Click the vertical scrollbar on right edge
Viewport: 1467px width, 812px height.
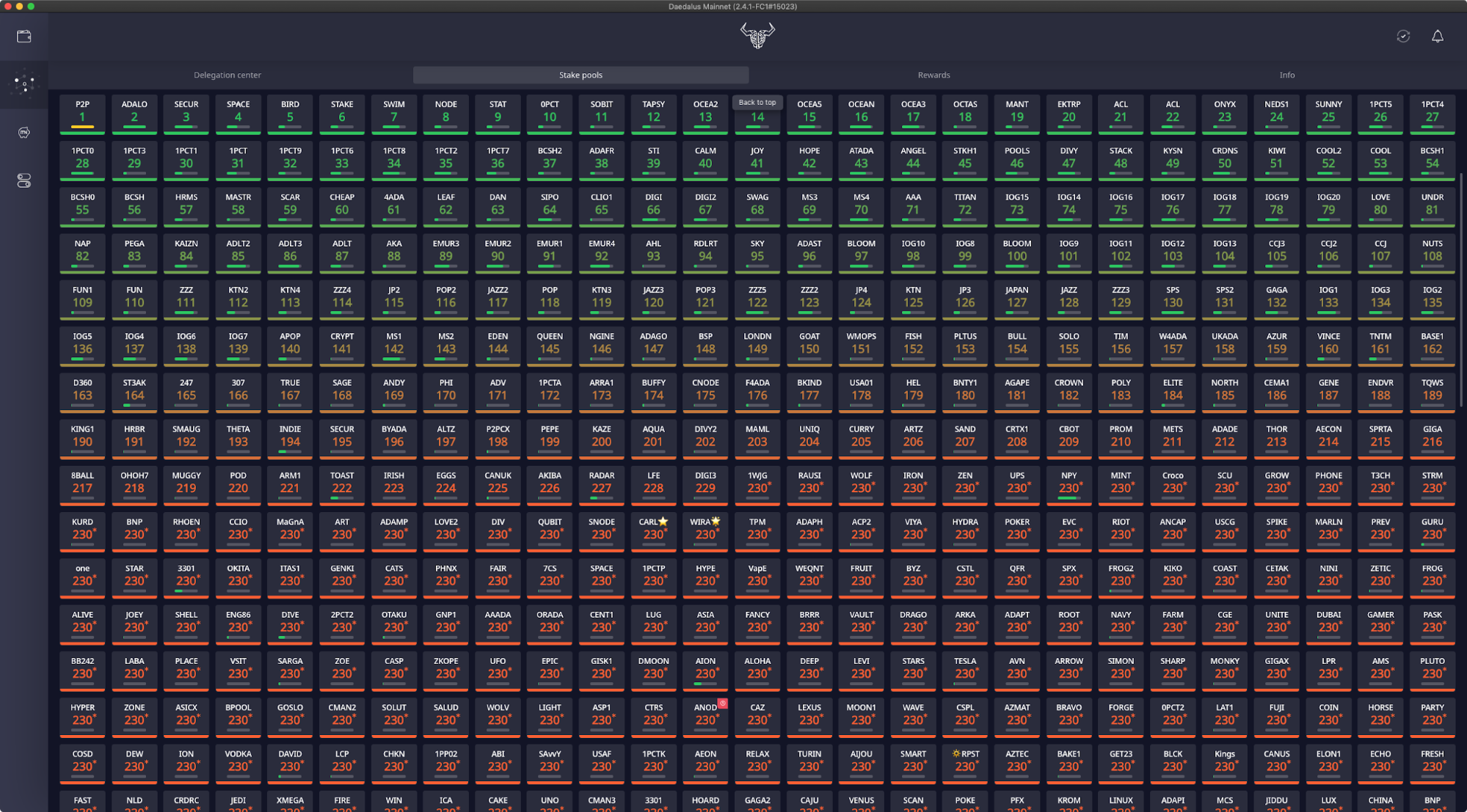pyautogui.click(x=1461, y=290)
